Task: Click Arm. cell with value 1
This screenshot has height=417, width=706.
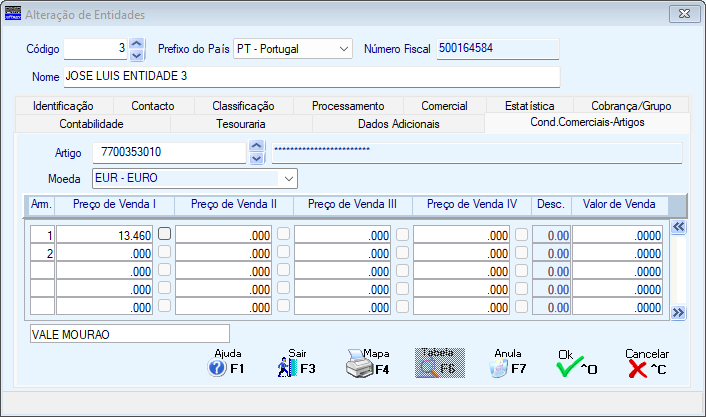Action: (x=42, y=235)
